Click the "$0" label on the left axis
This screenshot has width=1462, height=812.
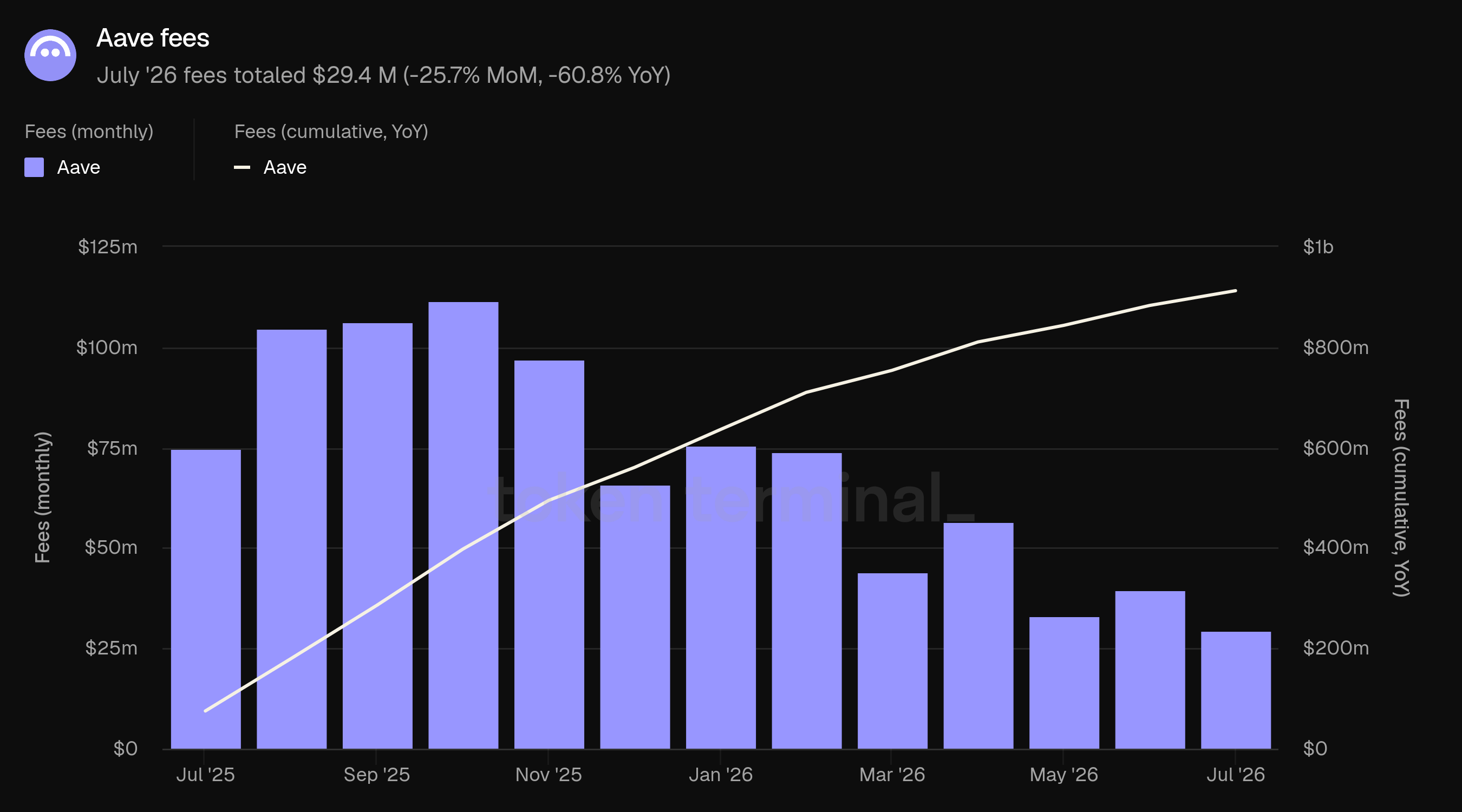126,749
